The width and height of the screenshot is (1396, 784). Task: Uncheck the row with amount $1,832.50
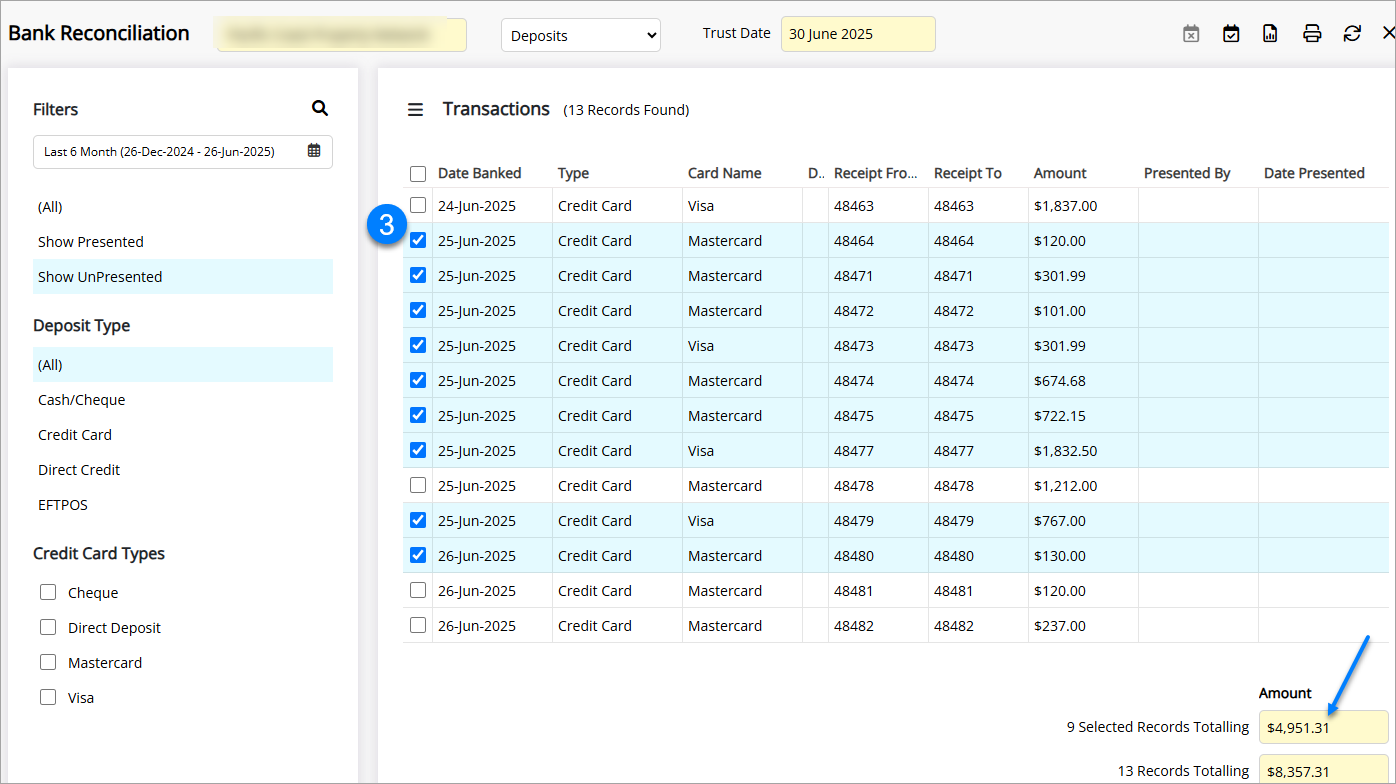(418, 450)
